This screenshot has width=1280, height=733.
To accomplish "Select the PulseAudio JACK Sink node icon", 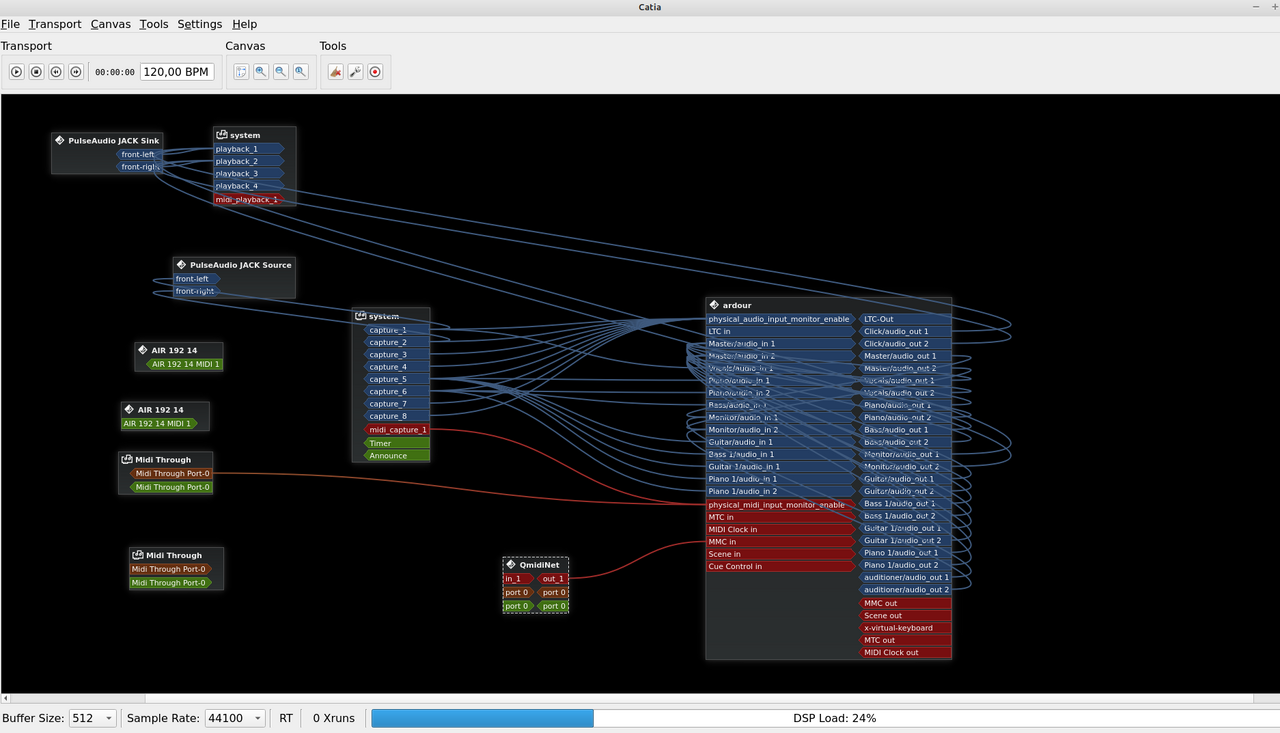I will pyautogui.click(x=60, y=141).
